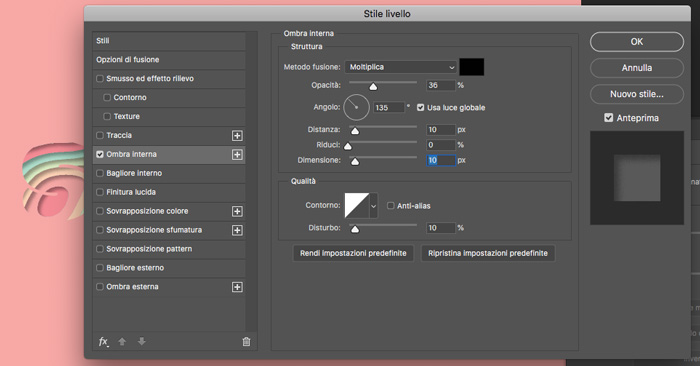
Task: Click the styles list vertical scrollbar
Action: tap(251, 181)
